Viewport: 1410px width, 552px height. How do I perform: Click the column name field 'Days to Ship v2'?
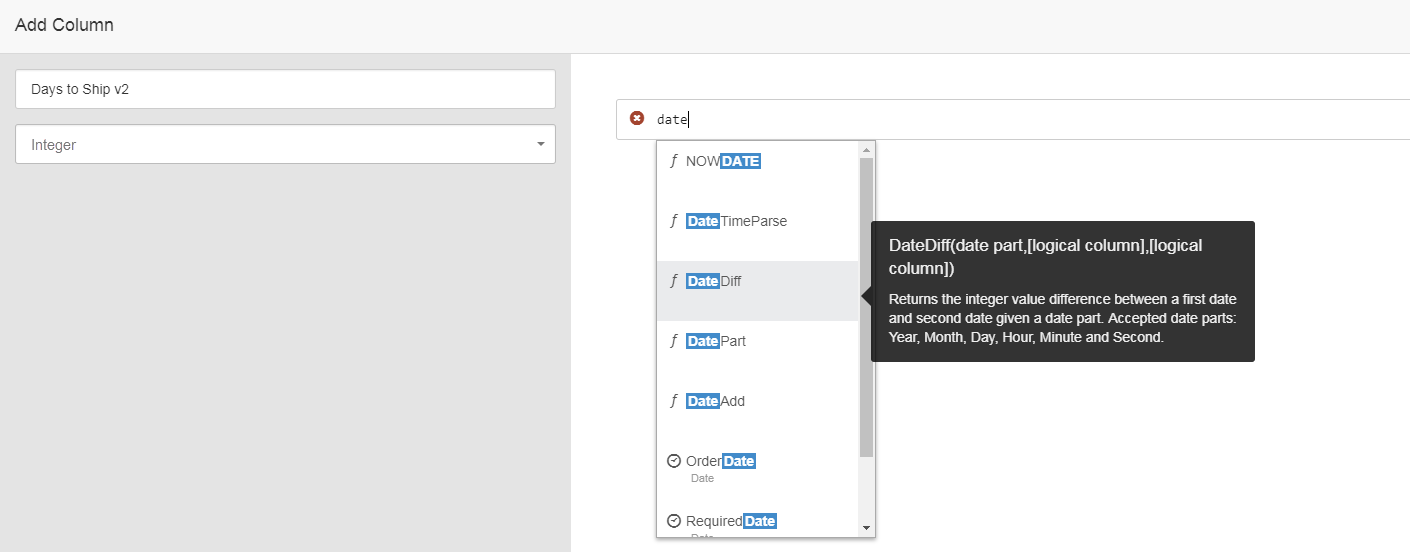click(285, 89)
